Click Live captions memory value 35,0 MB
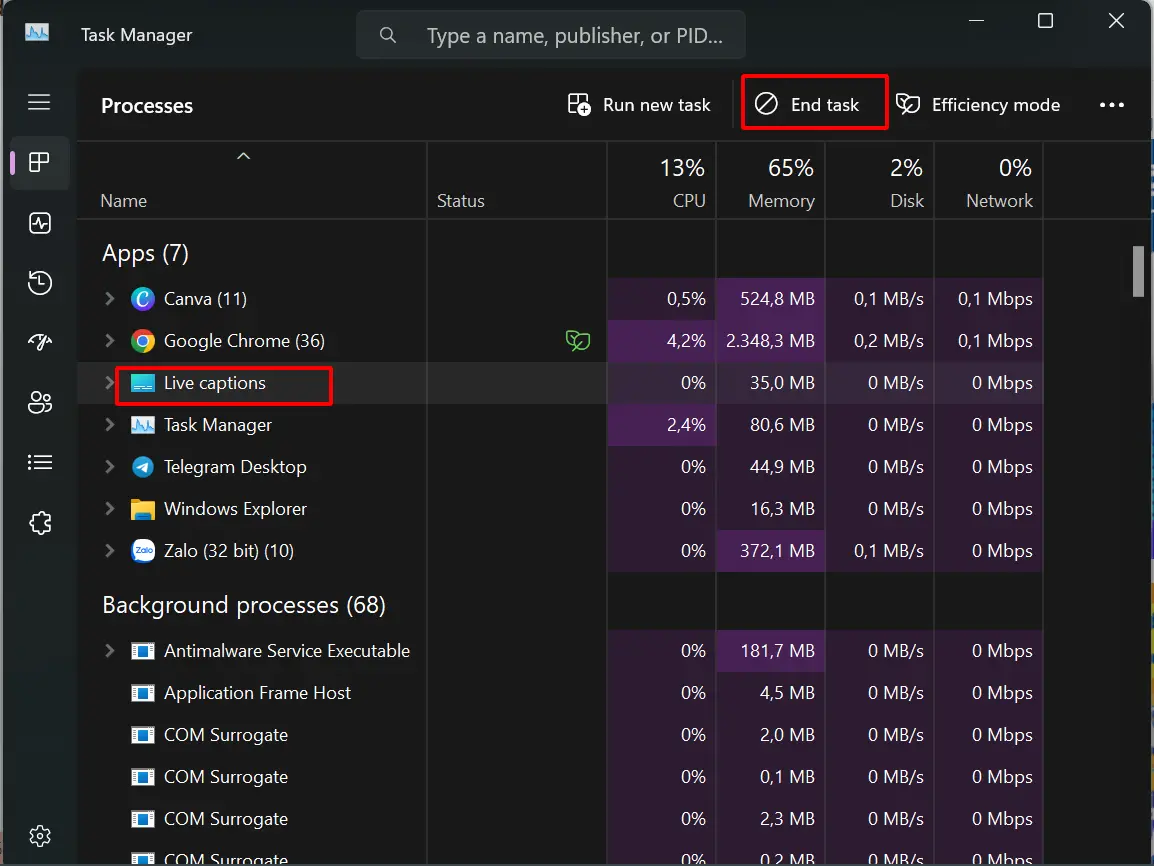Image resolution: width=1154 pixels, height=866 pixels. [782, 383]
